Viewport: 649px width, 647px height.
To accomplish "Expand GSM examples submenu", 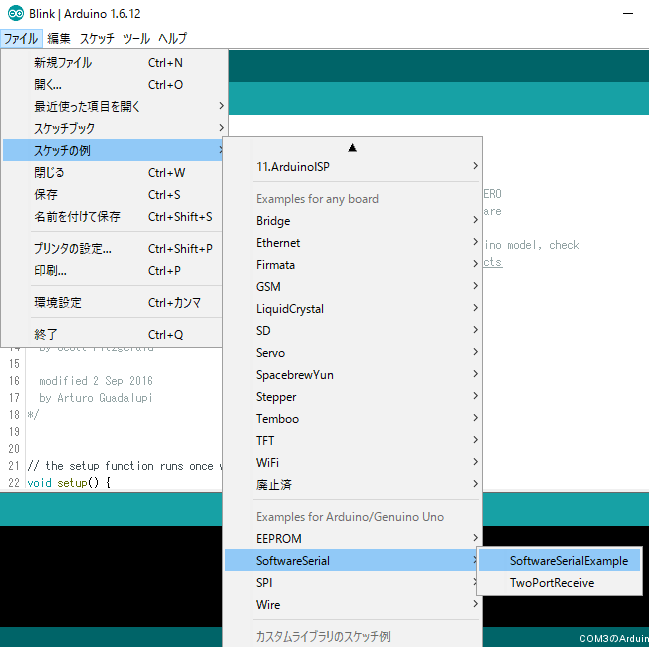I will (353, 287).
